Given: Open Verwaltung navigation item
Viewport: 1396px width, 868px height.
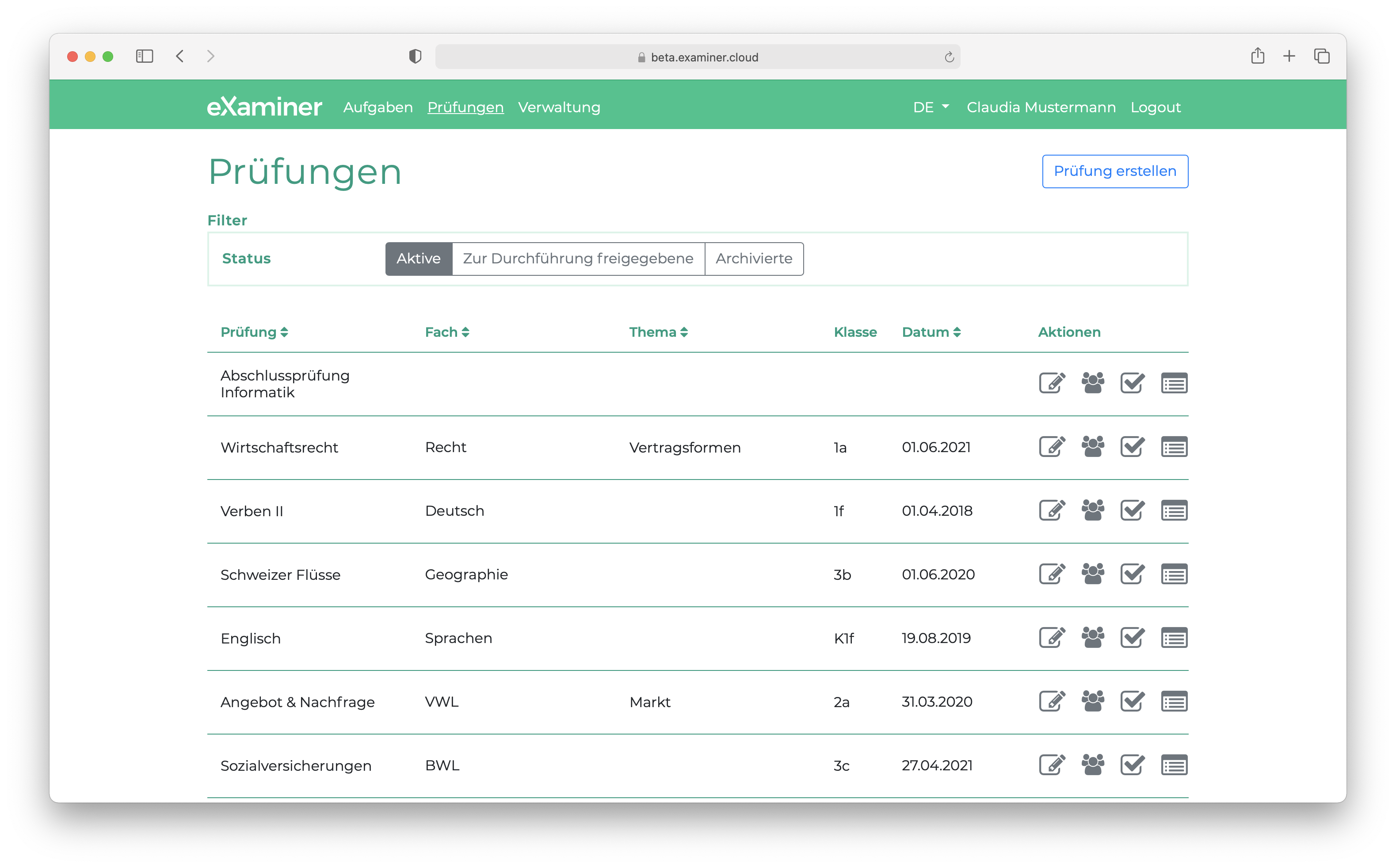Looking at the screenshot, I should 558,107.
